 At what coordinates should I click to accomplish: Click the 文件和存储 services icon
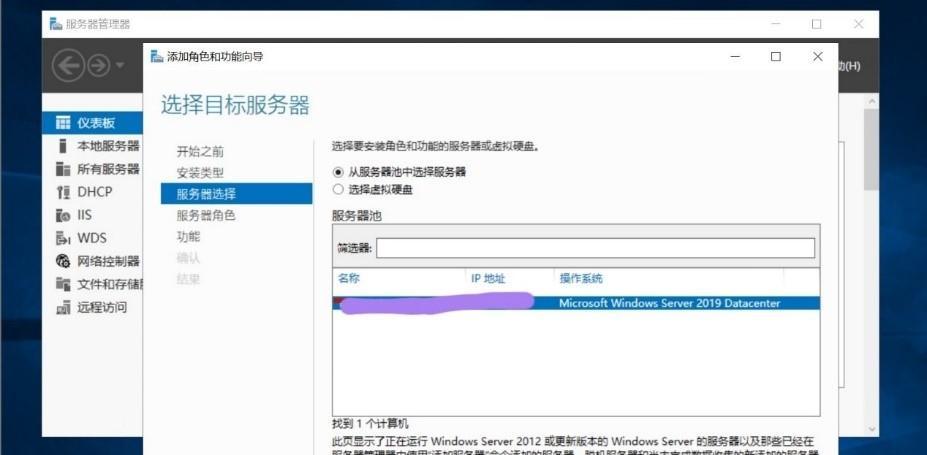[63, 284]
